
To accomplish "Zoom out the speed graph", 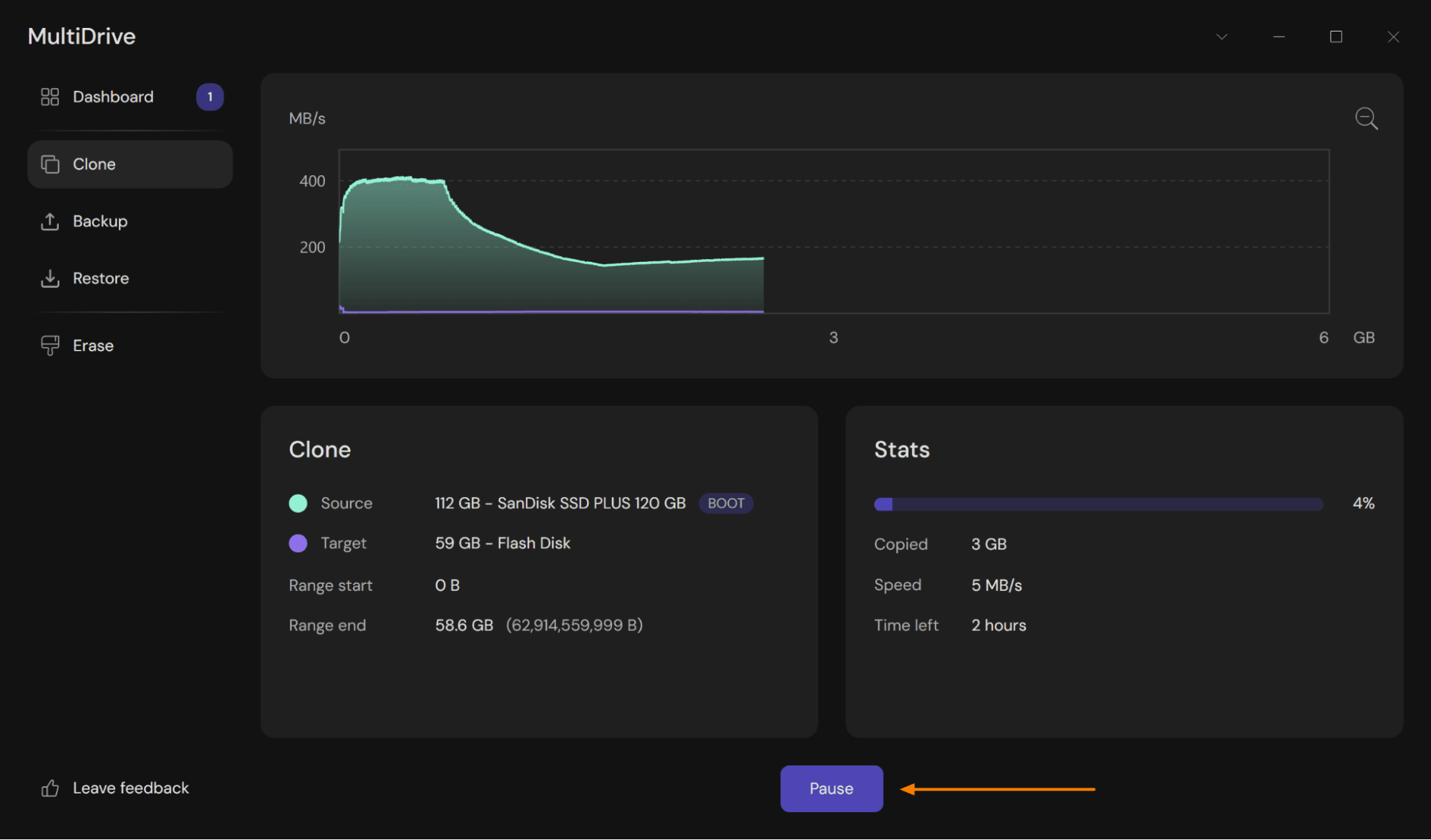I will coord(1366,118).
